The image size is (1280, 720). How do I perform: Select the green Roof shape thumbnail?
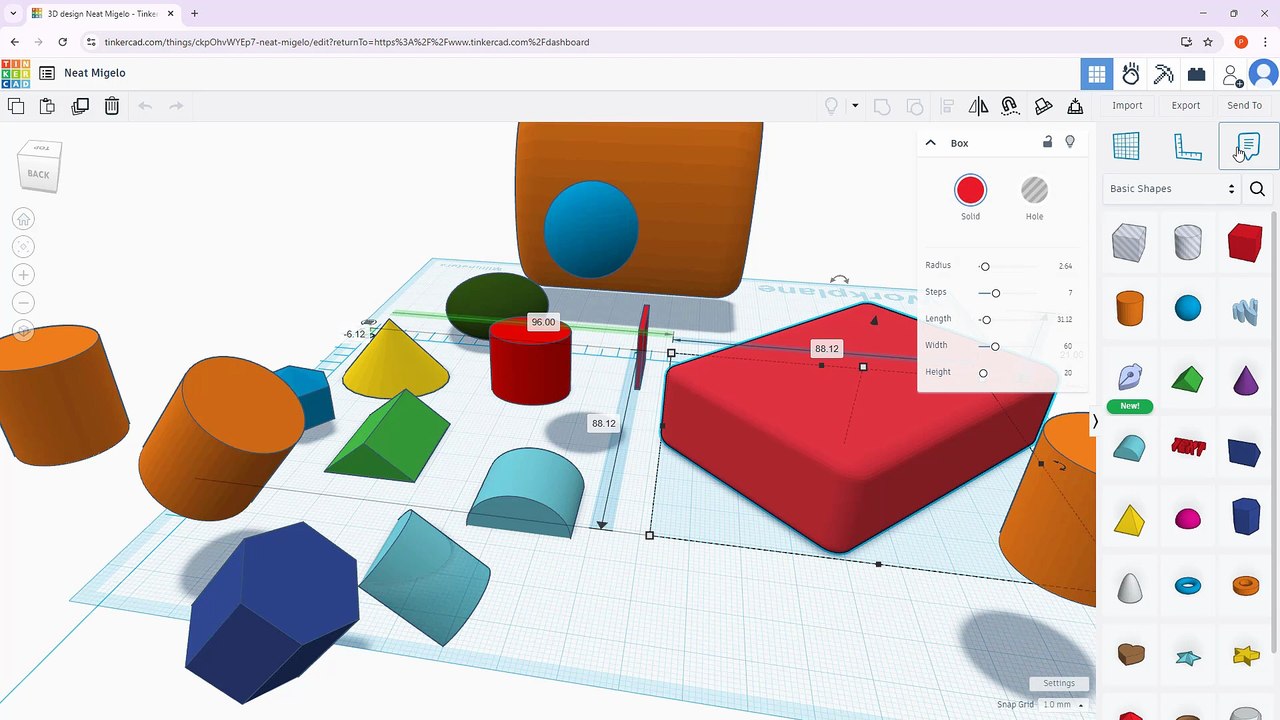1187,379
